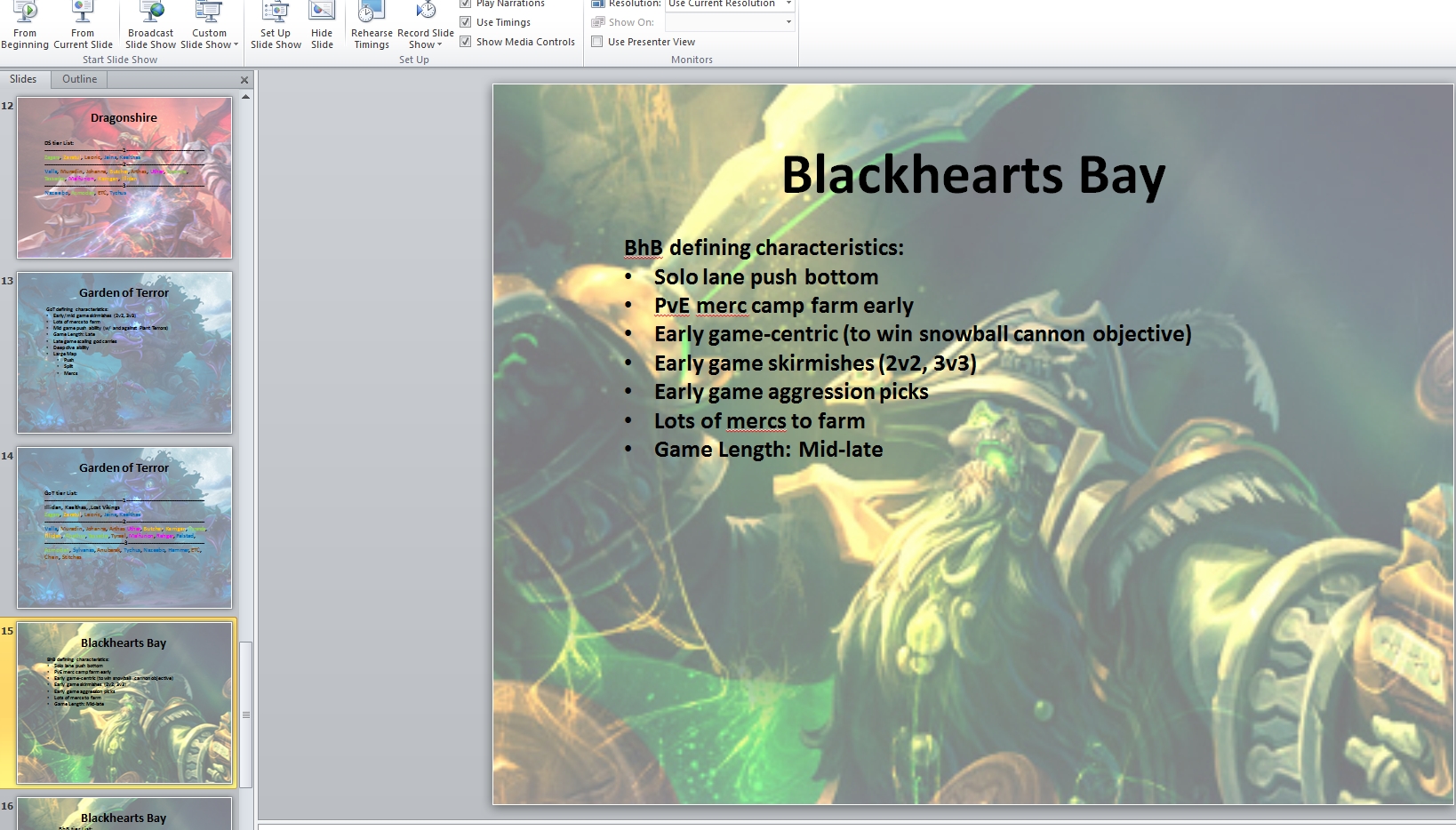The width and height of the screenshot is (1456, 830).
Task: Launch Broadcast Slide Show
Action: [150, 25]
